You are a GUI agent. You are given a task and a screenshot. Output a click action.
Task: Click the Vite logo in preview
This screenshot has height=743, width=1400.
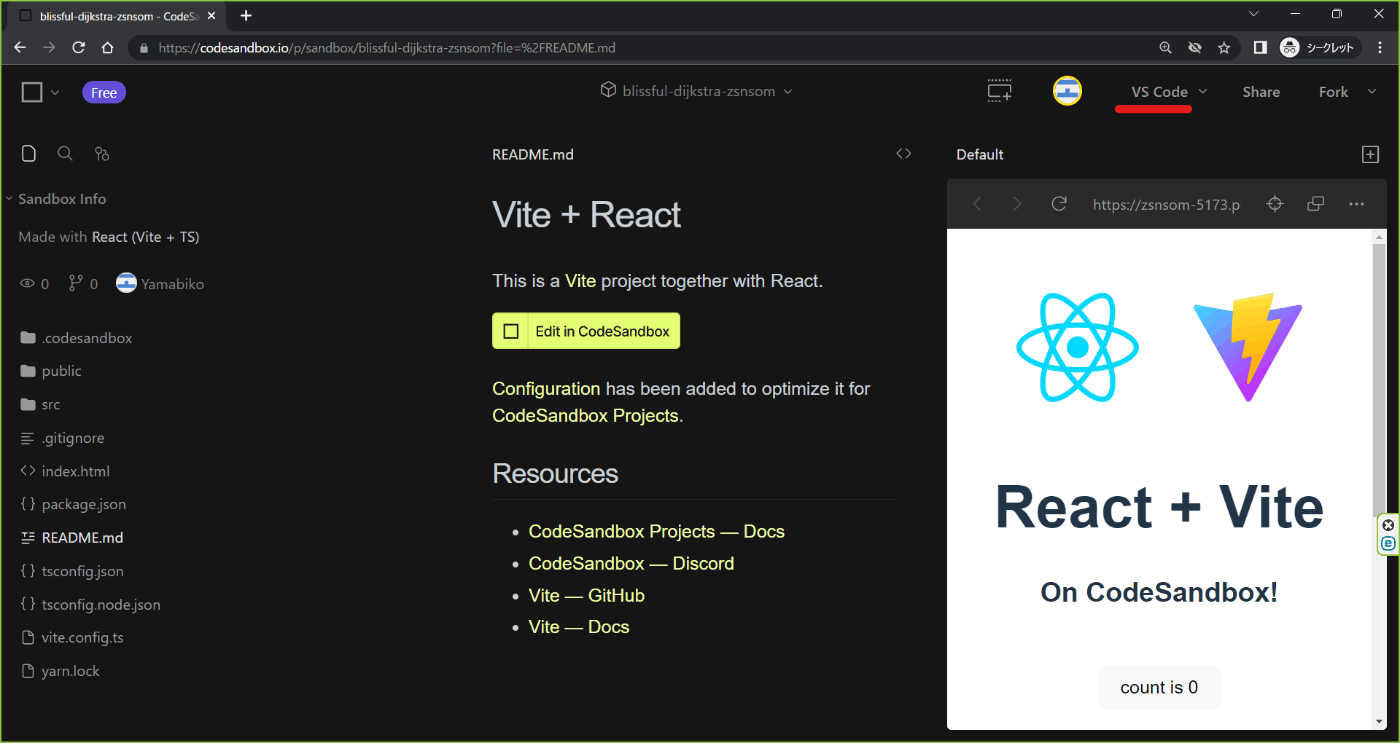click(1247, 347)
